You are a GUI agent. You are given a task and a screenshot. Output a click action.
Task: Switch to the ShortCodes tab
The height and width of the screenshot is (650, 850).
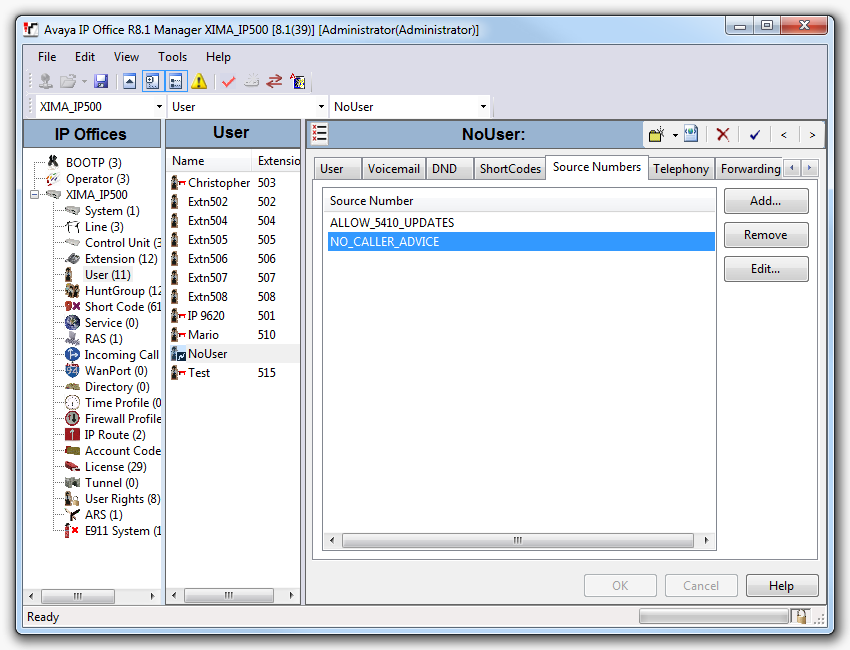point(510,169)
